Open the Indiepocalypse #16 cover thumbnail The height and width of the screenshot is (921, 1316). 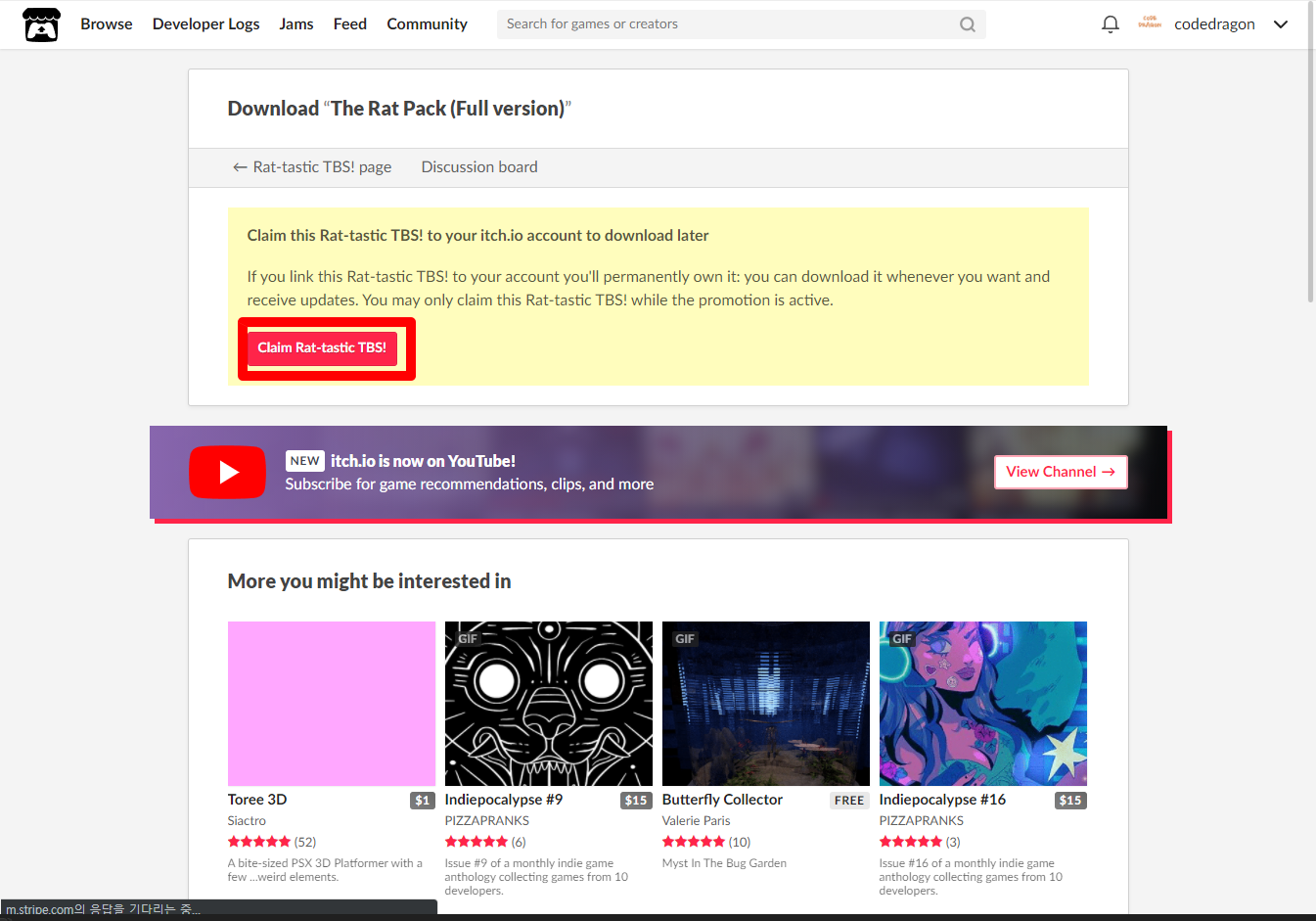[x=983, y=704]
